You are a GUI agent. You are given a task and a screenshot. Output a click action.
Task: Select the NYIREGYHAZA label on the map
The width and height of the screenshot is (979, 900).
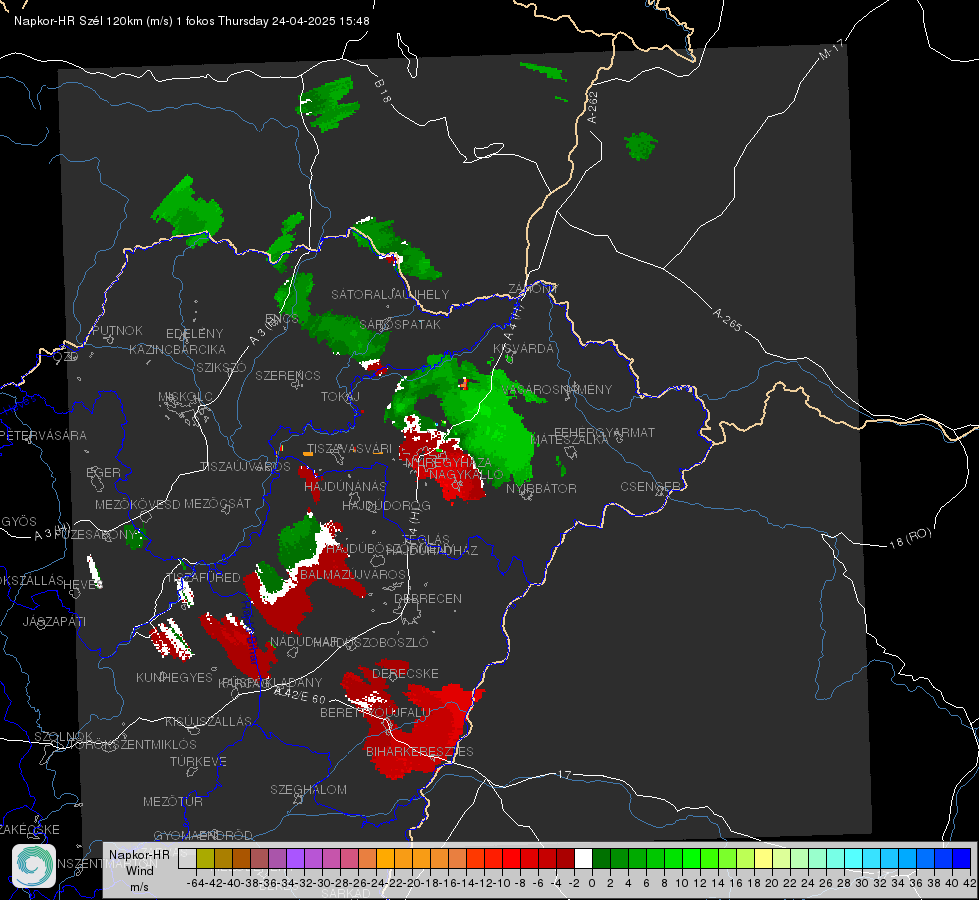pyautogui.click(x=449, y=463)
